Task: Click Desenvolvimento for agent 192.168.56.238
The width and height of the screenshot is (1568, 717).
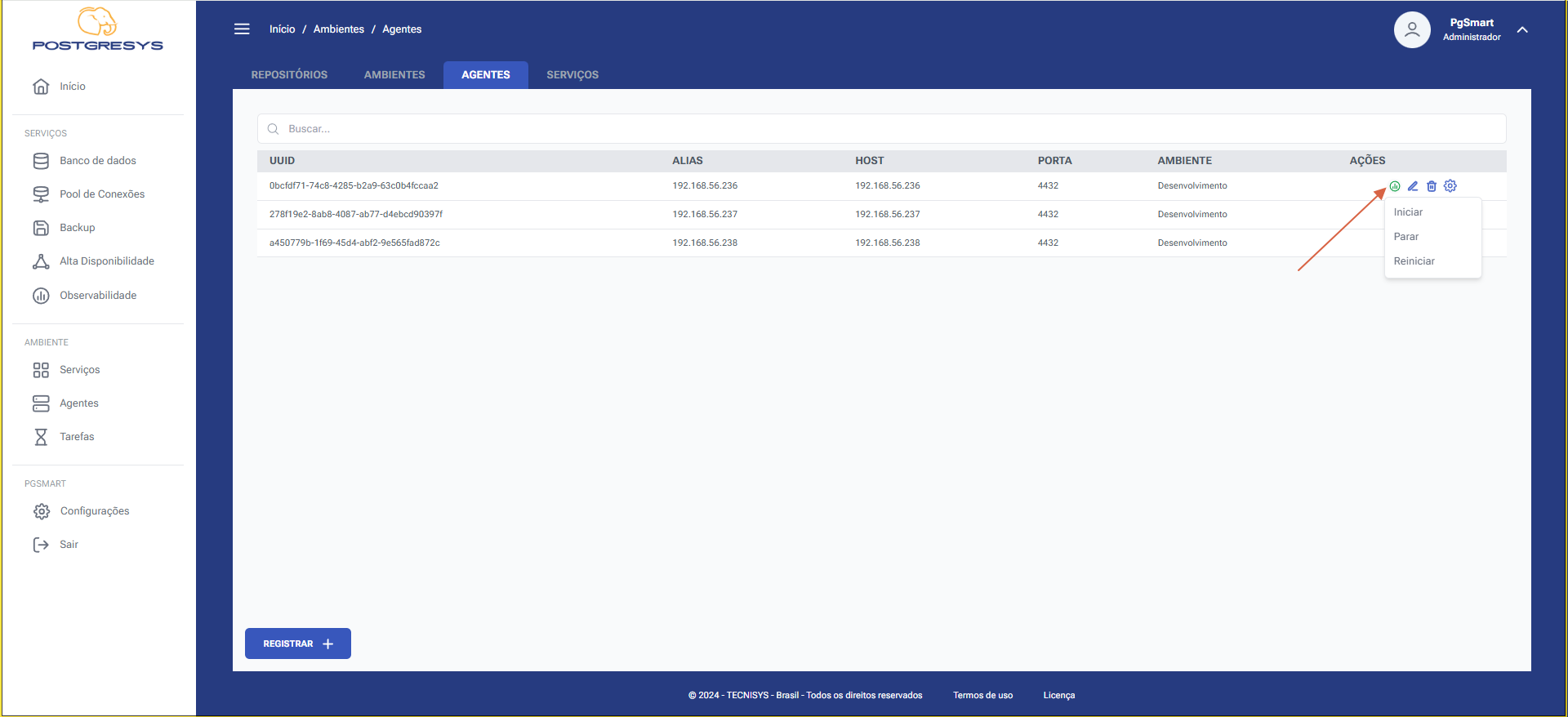Action: coord(1192,243)
